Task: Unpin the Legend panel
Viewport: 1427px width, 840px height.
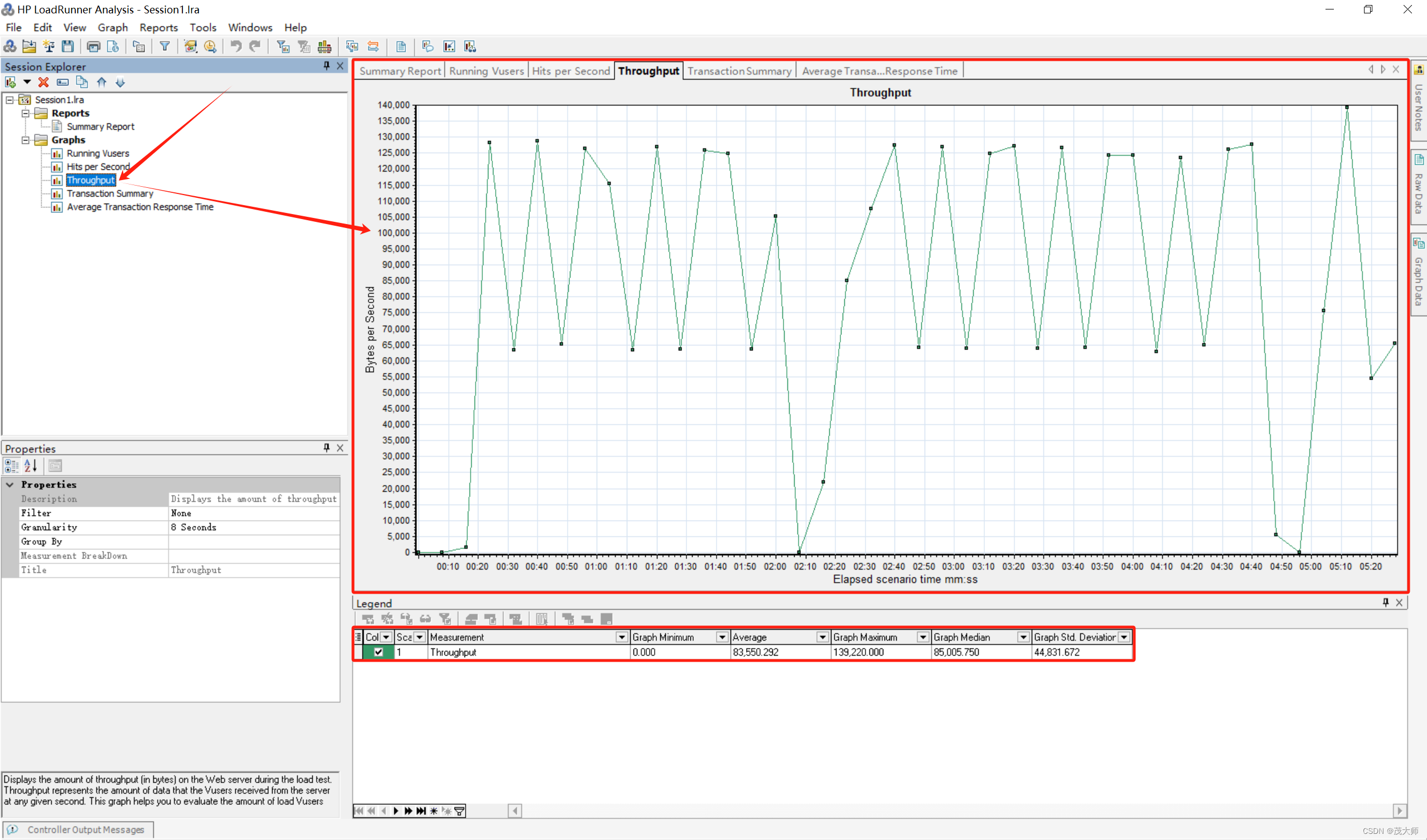Action: pyautogui.click(x=1386, y=602)
